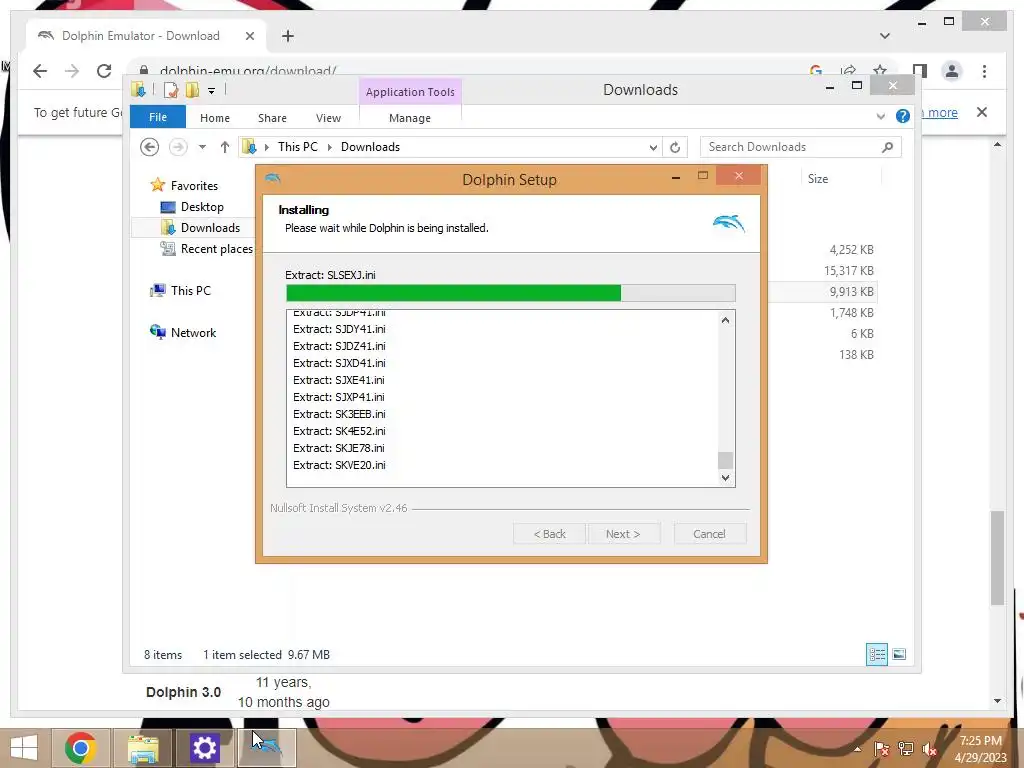
Task: Click the install log scrollbar thumb
Action: 725,460
